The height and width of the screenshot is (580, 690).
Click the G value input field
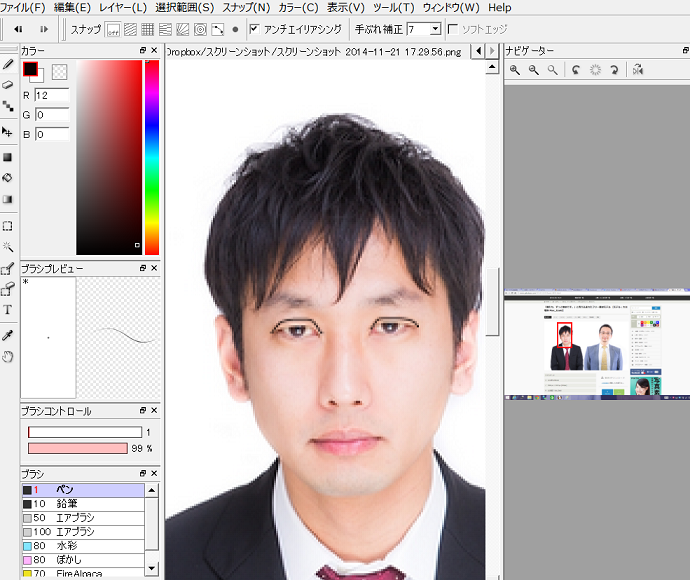click(x=52, y=114)
